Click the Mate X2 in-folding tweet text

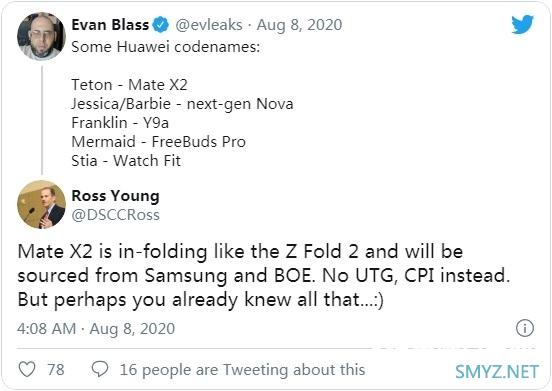point(264,276)
